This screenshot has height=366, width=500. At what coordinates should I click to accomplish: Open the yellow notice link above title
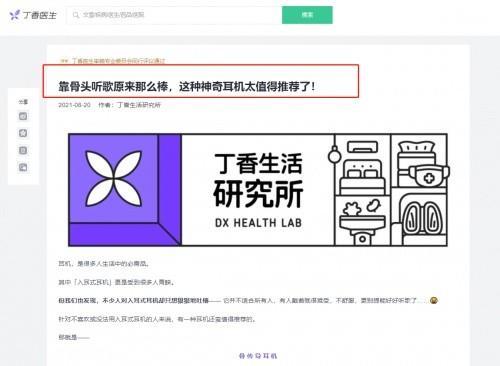(118, 61)
